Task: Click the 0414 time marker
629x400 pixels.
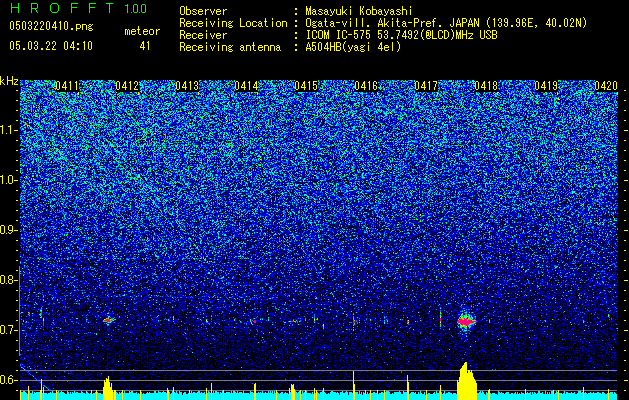Action: click(246, 86)
